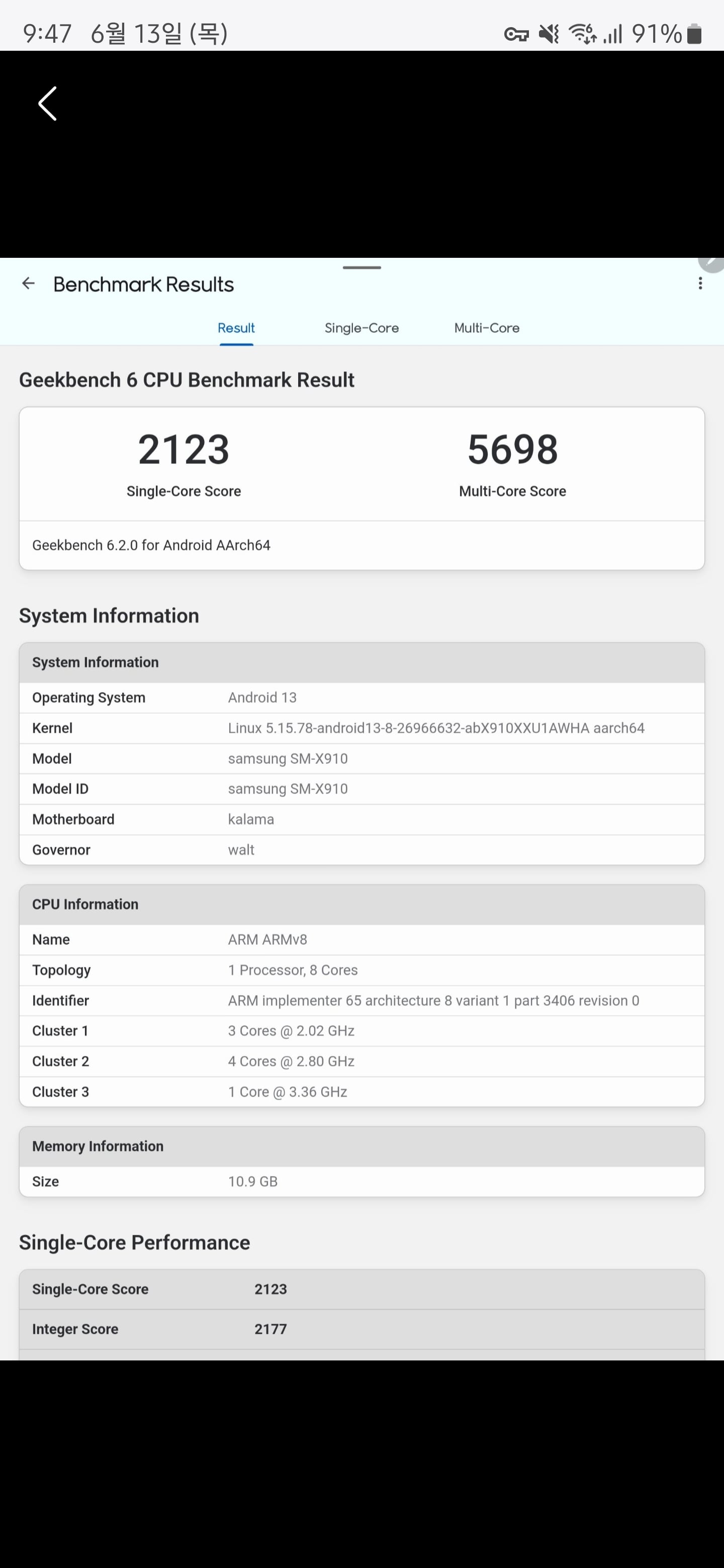Tap the status bar clock 9:47
This screenshot has width=724, height=1568.
pyautogui.click(x=47, y=34)
